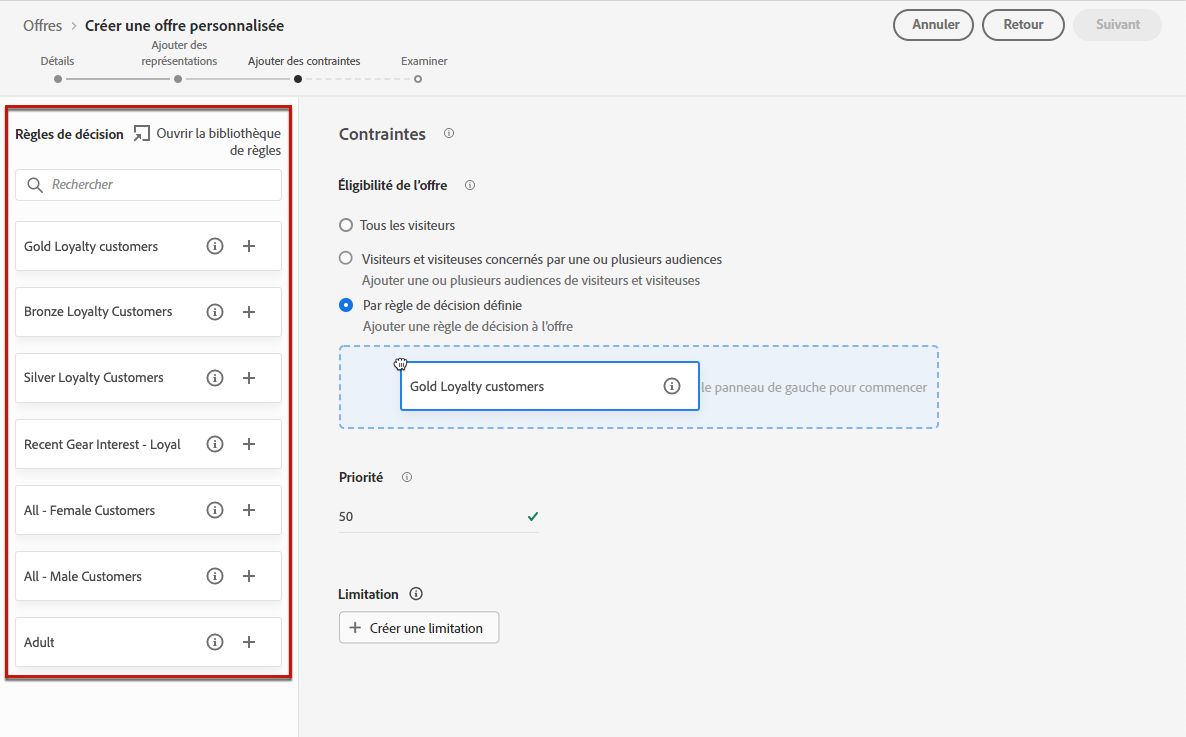
Task: View info for Recent Gear Interest - Loyal
Action: pyautogui.click(x=214, y=444)
